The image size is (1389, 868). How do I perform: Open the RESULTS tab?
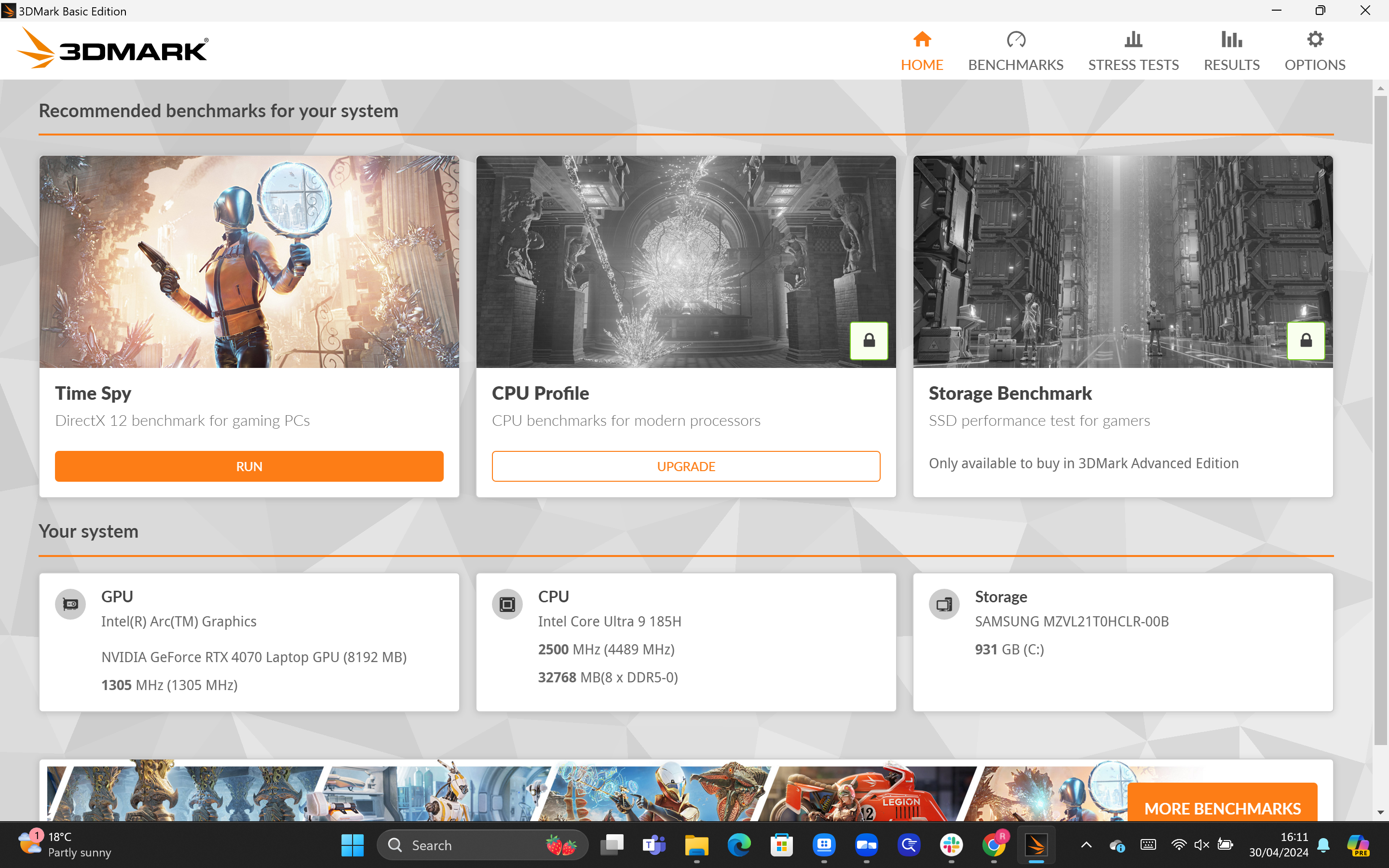(x=1231, y=51)
